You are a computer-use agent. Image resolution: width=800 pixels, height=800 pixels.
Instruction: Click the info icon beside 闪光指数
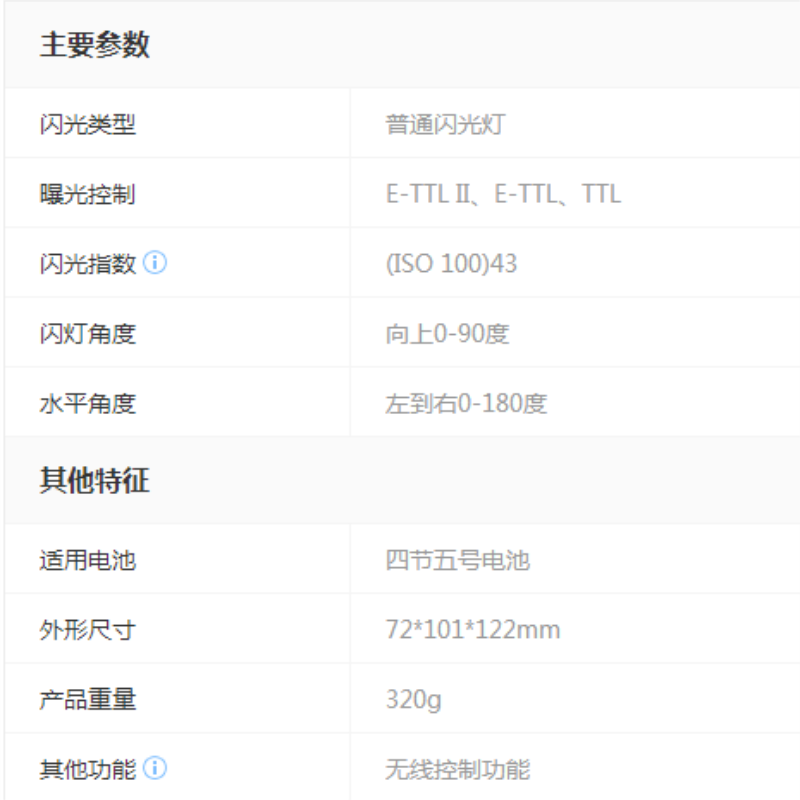[x=154, y=264]
